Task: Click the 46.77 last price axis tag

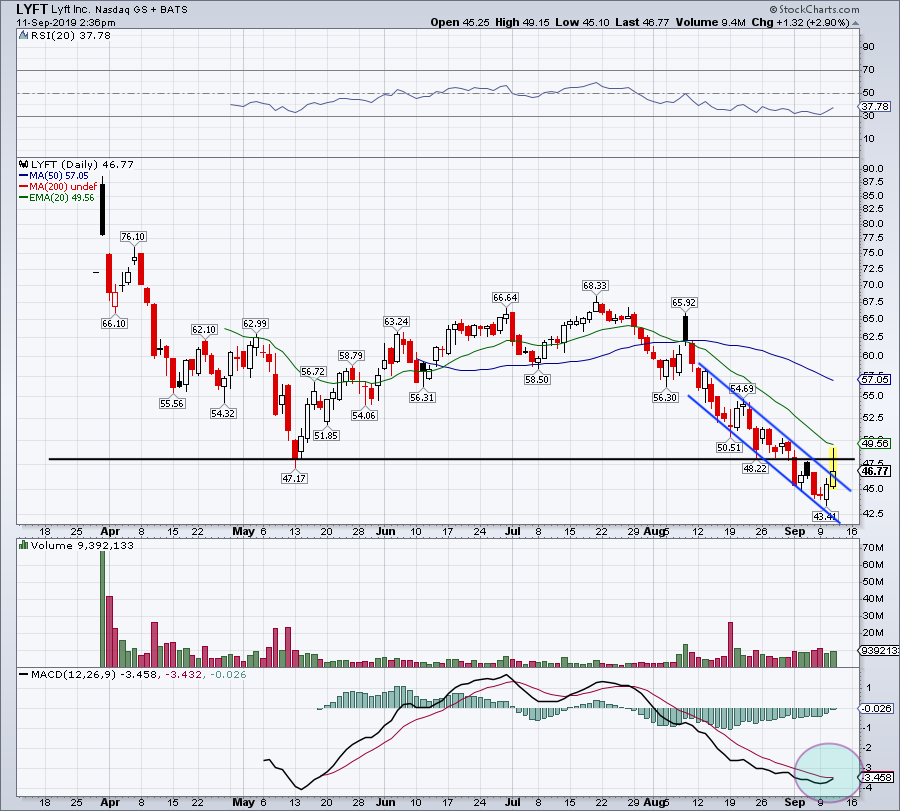Action: [875, 471]
